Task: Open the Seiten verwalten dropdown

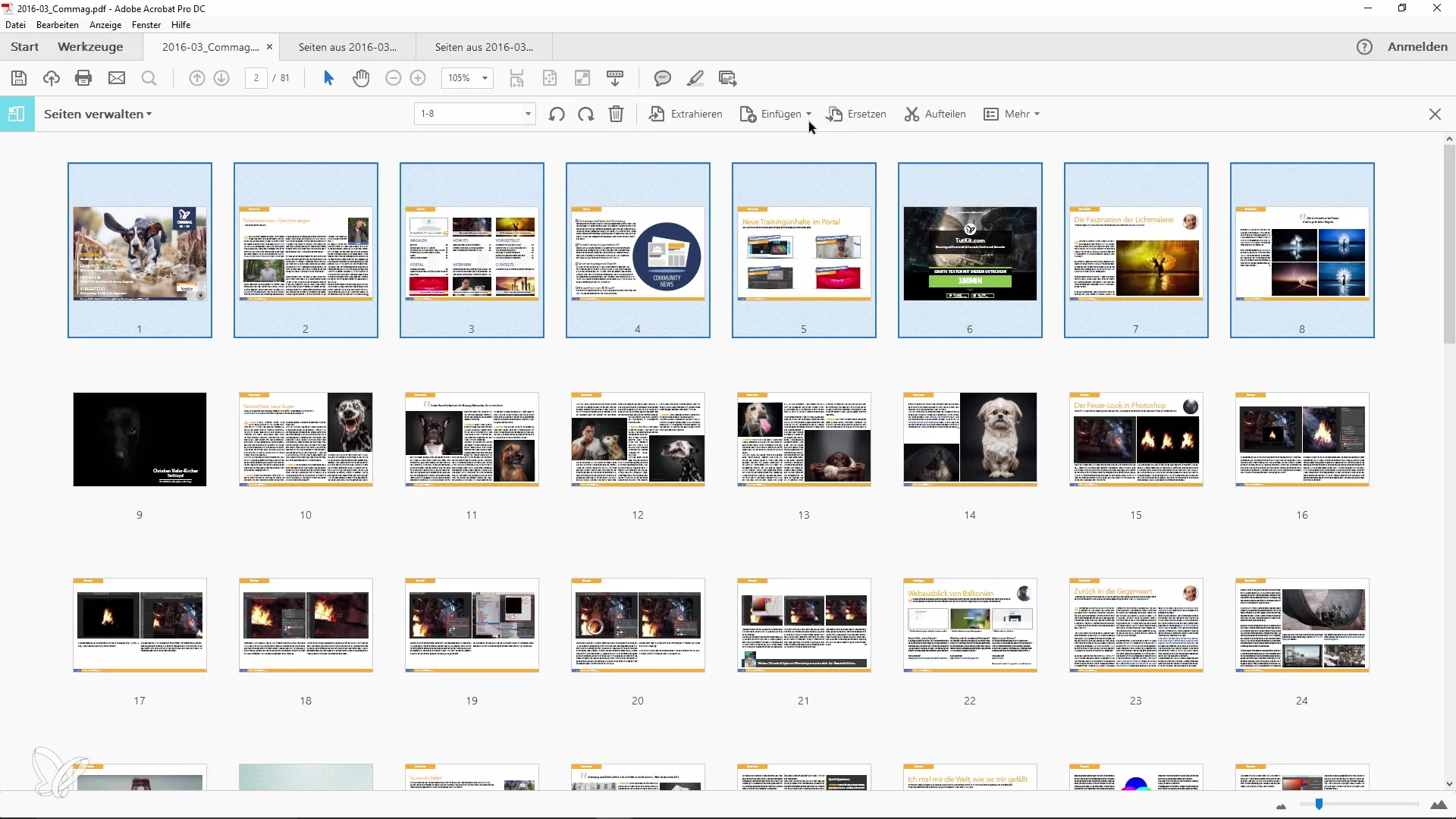Action: 98,114
